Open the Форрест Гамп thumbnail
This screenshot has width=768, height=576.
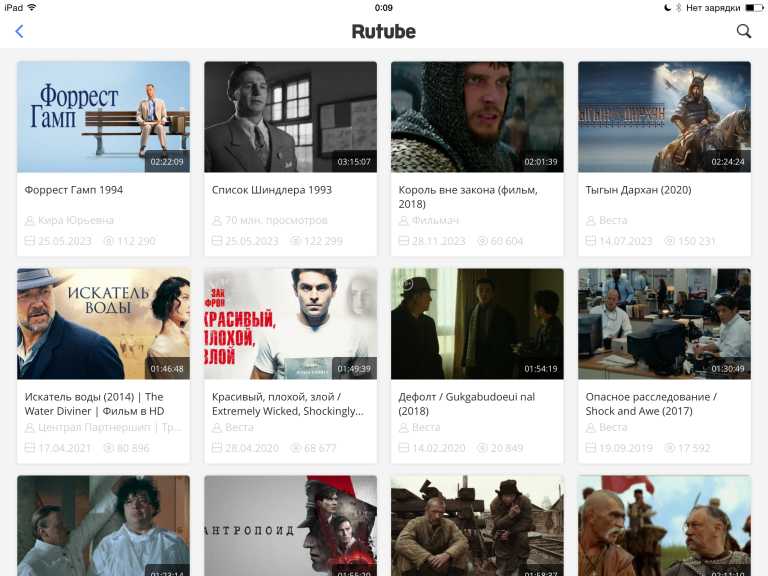pyautogui.click(x=103, y=117)
